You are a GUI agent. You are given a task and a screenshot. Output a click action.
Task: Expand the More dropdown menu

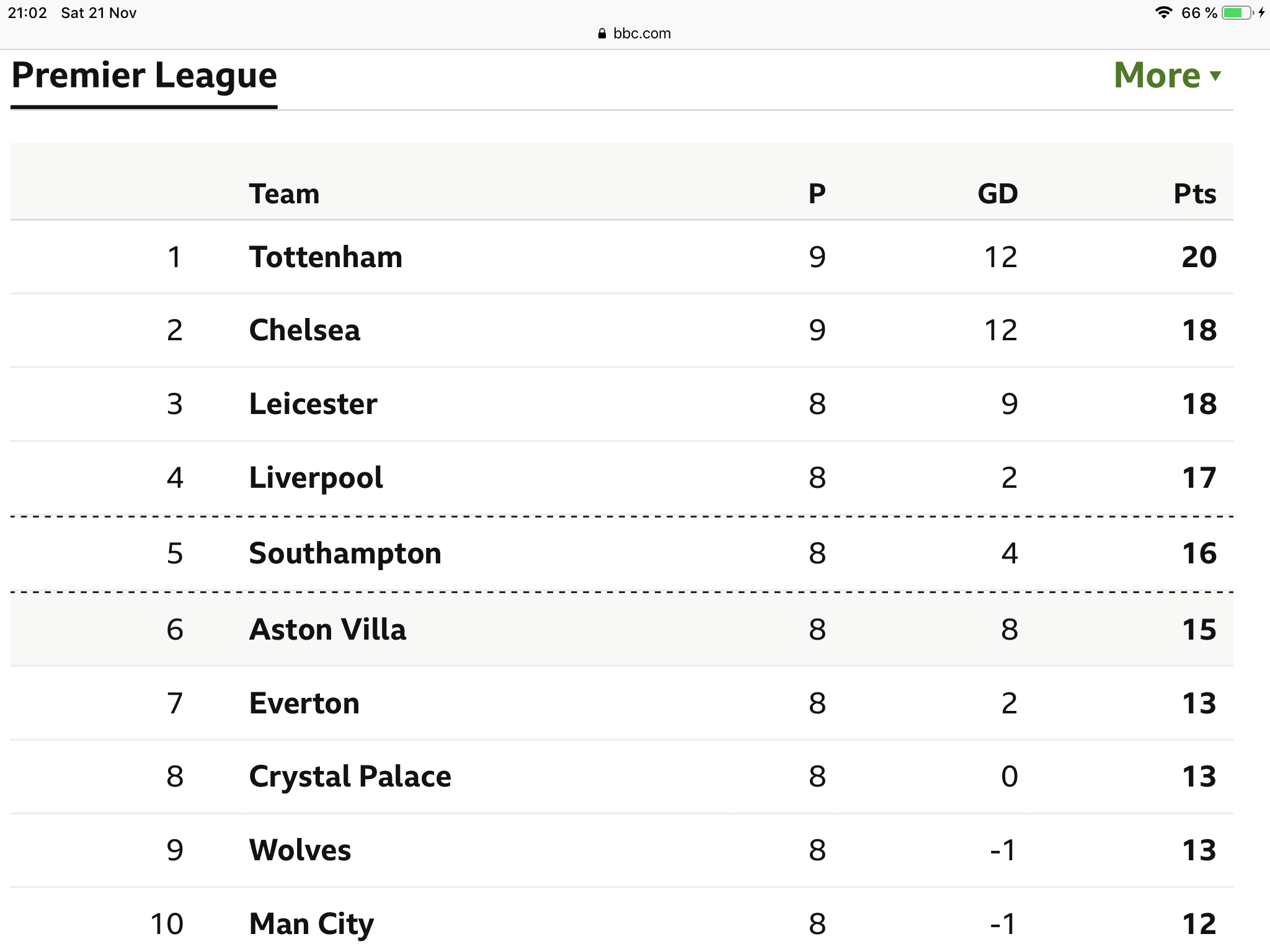click(x=1157, y=76)
